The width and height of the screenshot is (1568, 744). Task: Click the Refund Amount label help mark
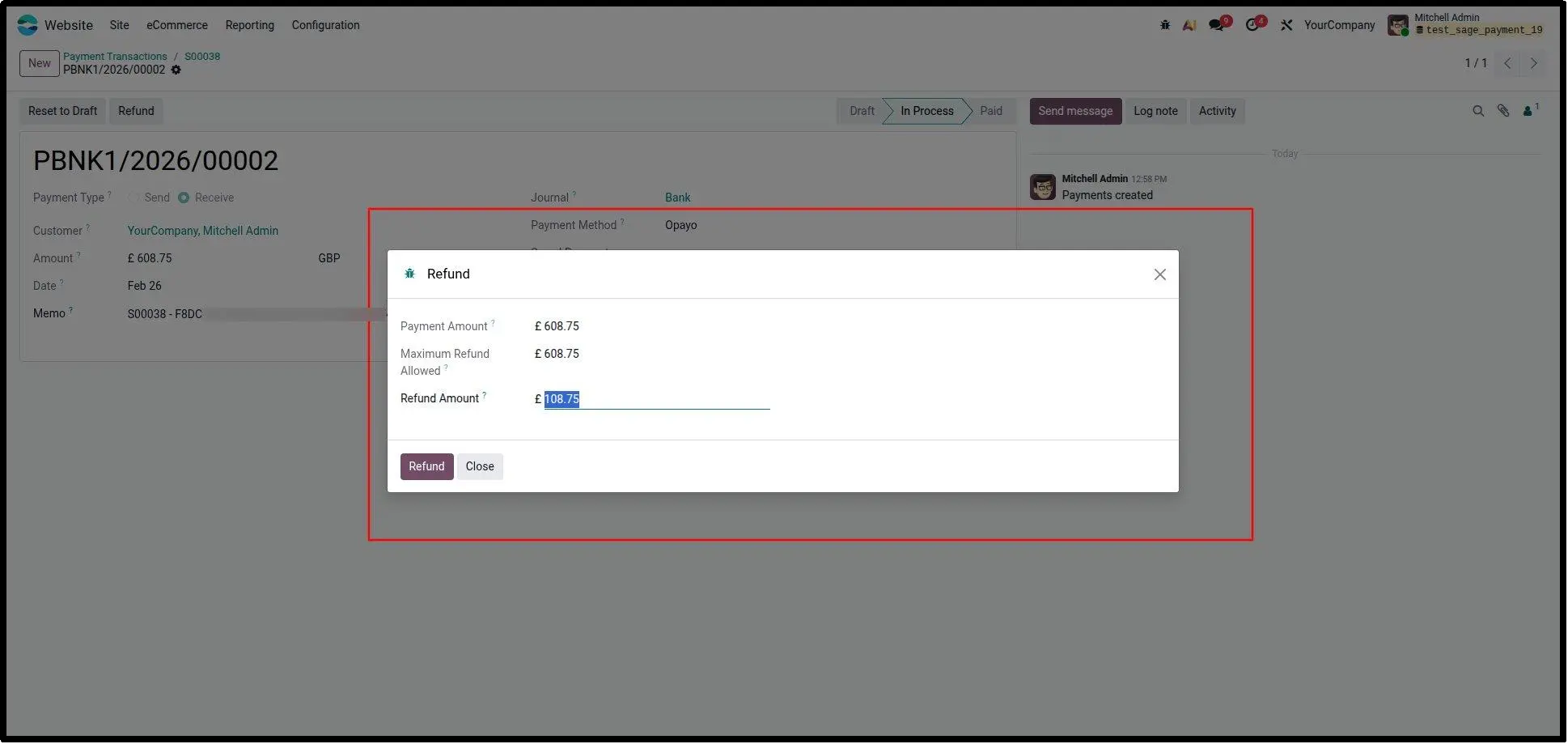pyautogui.click(x=485, y=395)
